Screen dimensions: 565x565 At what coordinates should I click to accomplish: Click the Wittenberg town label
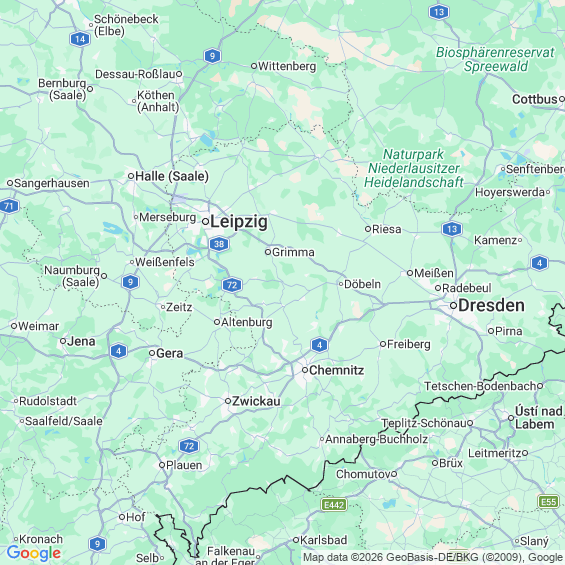(287, 66)
